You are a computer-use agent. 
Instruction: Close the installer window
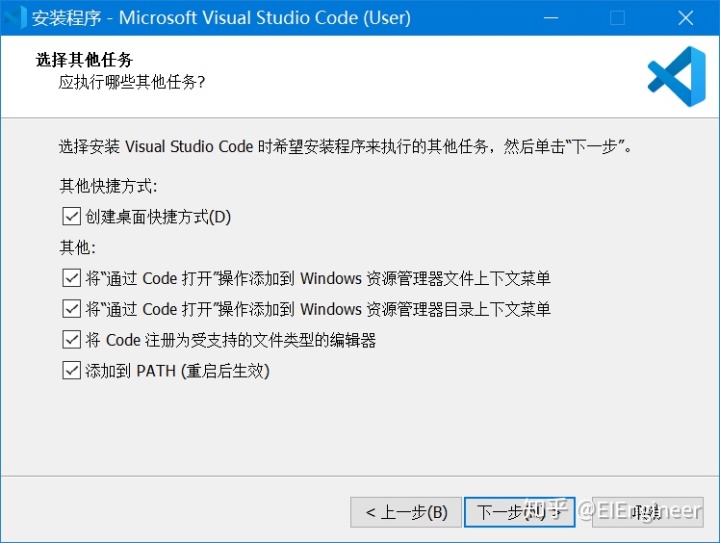(686, 18)
